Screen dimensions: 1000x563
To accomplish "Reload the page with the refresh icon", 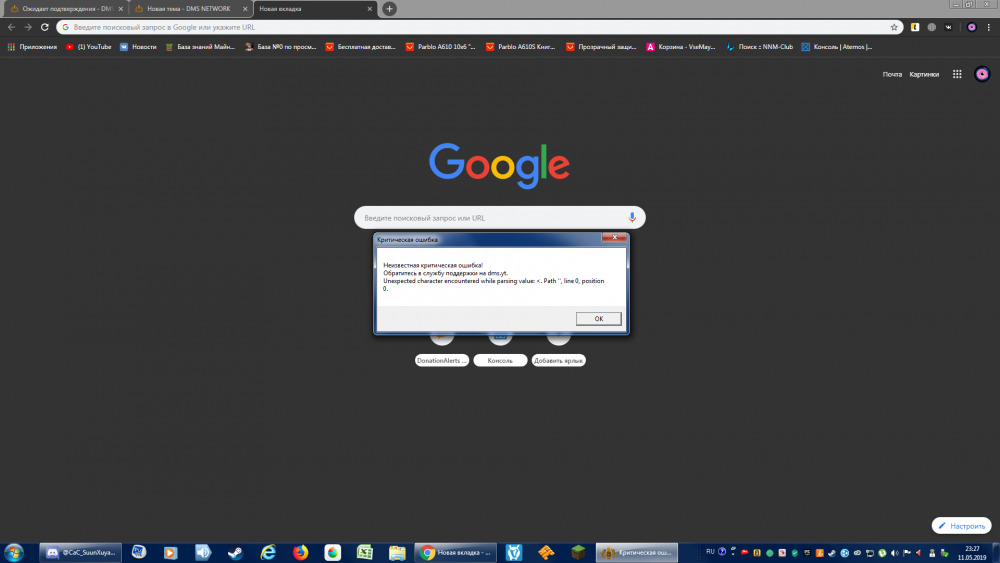I will click(45, 27).
